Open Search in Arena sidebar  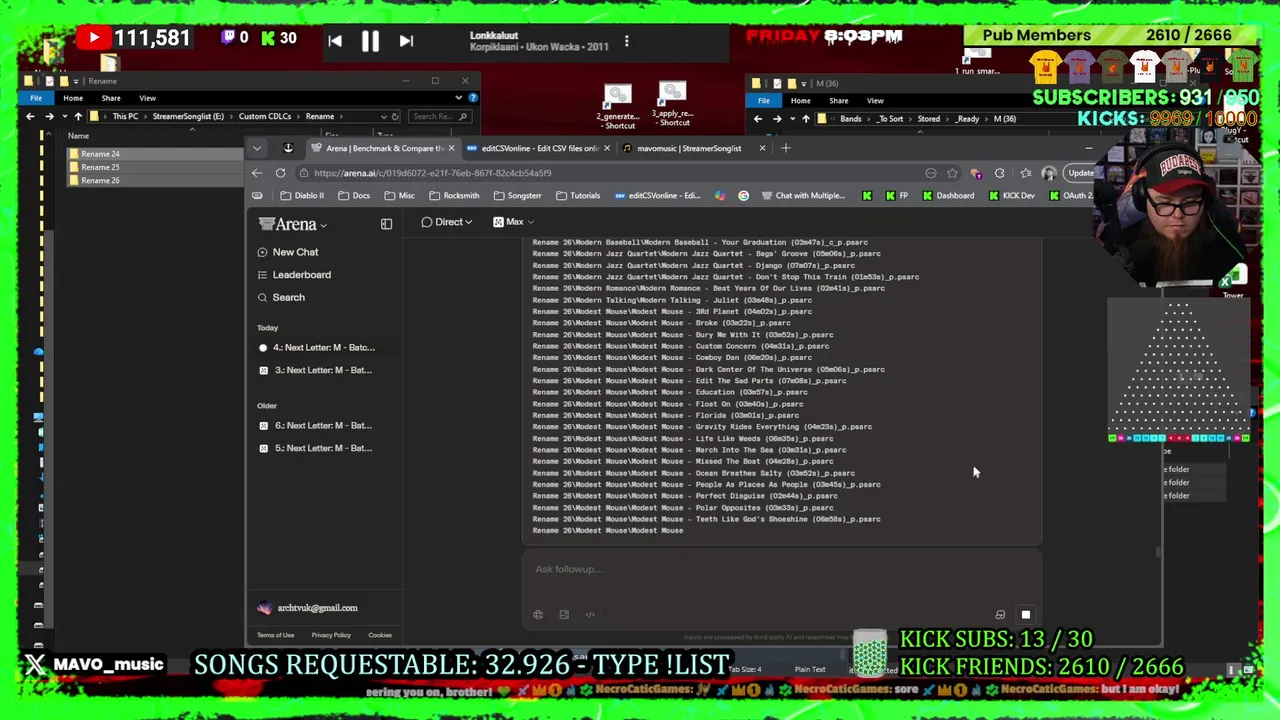point(281,297)
